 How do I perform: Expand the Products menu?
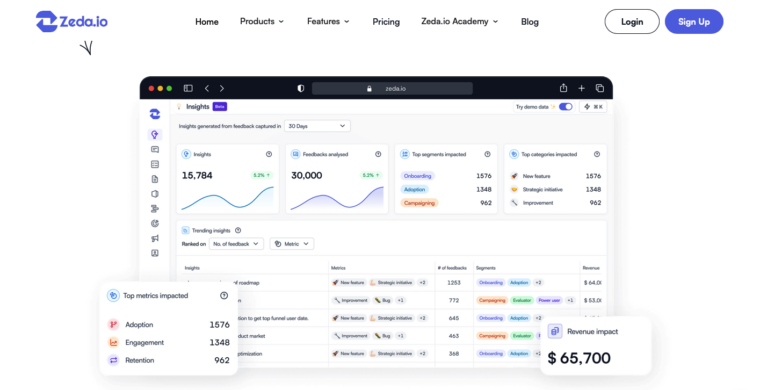tap(262, 21)
